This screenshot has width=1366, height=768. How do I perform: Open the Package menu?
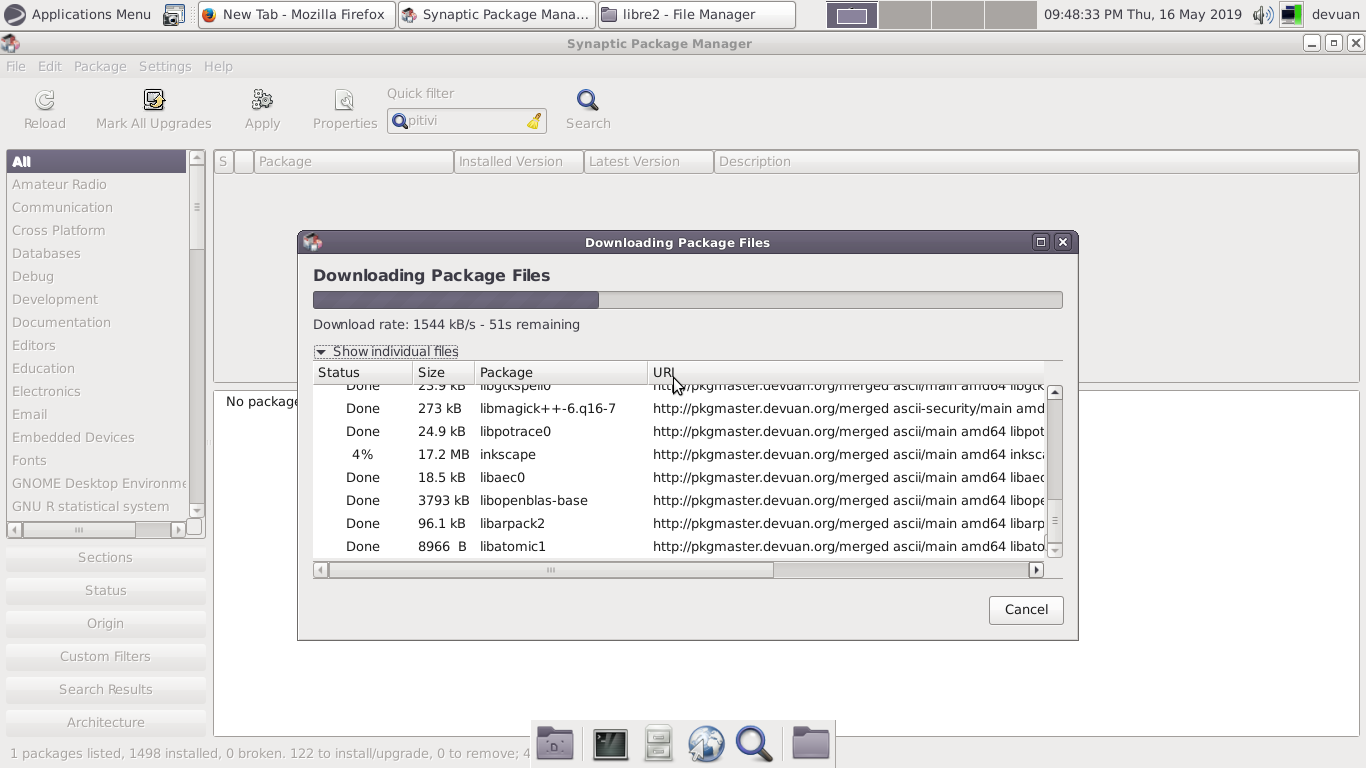[x=99, y=66]
